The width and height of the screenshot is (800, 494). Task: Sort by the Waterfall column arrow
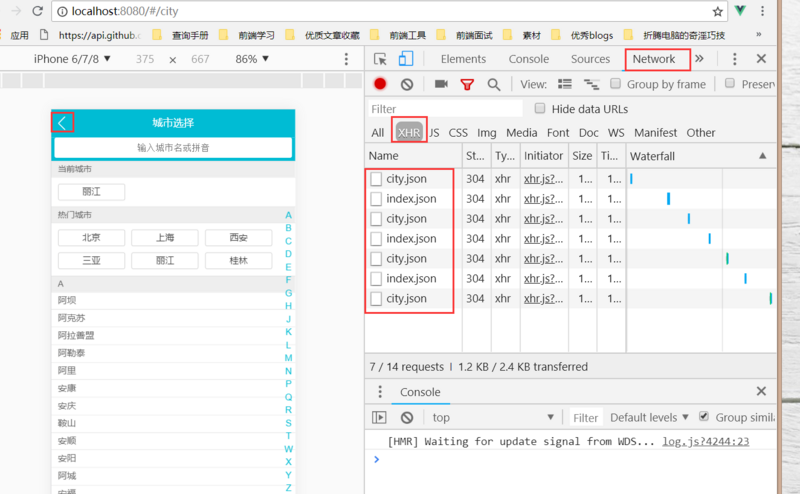pyautogui.click(x=762, y=156)
